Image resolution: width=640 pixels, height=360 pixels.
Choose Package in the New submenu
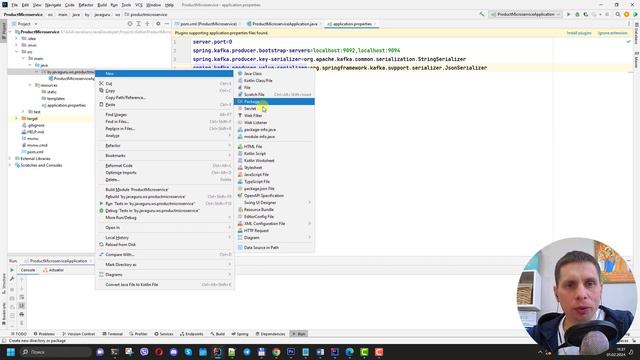coord(274,101)
